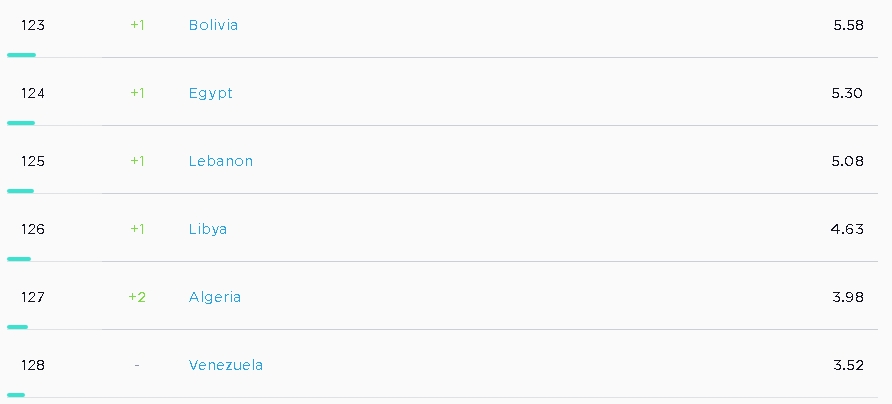Click the teal score bar under rank 128
The height and width of the screenshot is (404, 892).
click(16, 395)
